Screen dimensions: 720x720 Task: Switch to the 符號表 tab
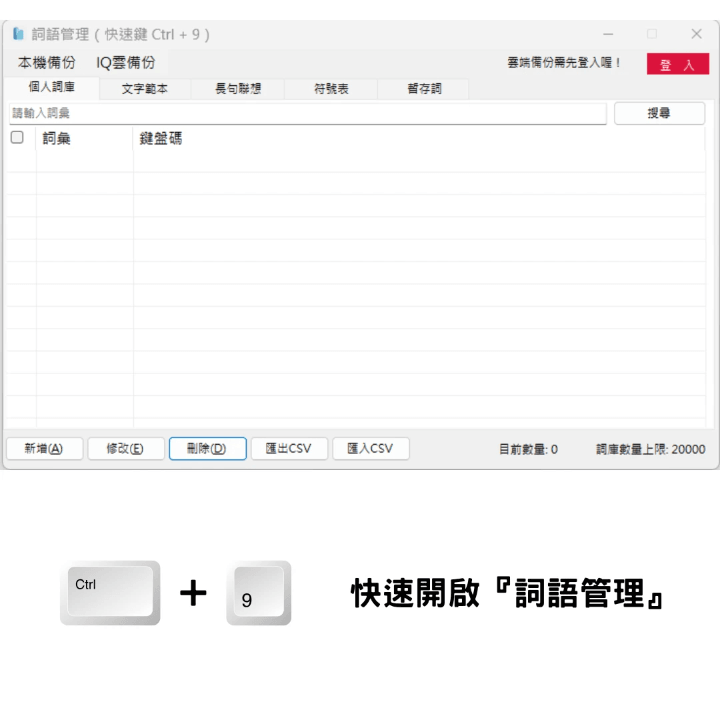(x=331, y=89)
